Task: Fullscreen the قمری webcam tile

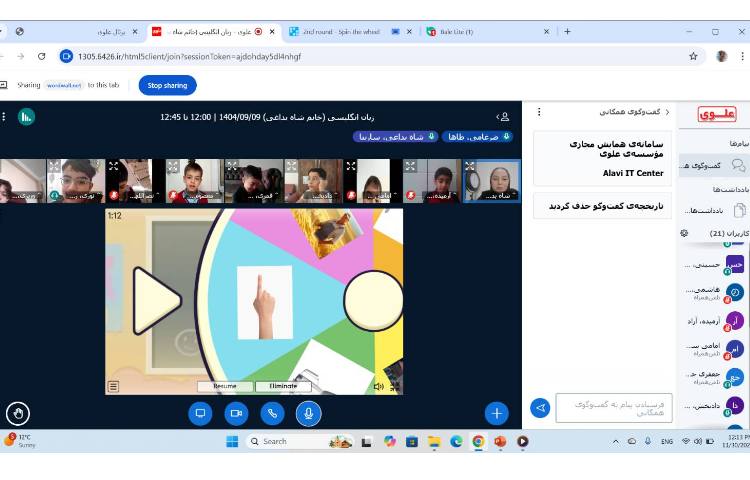Action: coord(232,166)
